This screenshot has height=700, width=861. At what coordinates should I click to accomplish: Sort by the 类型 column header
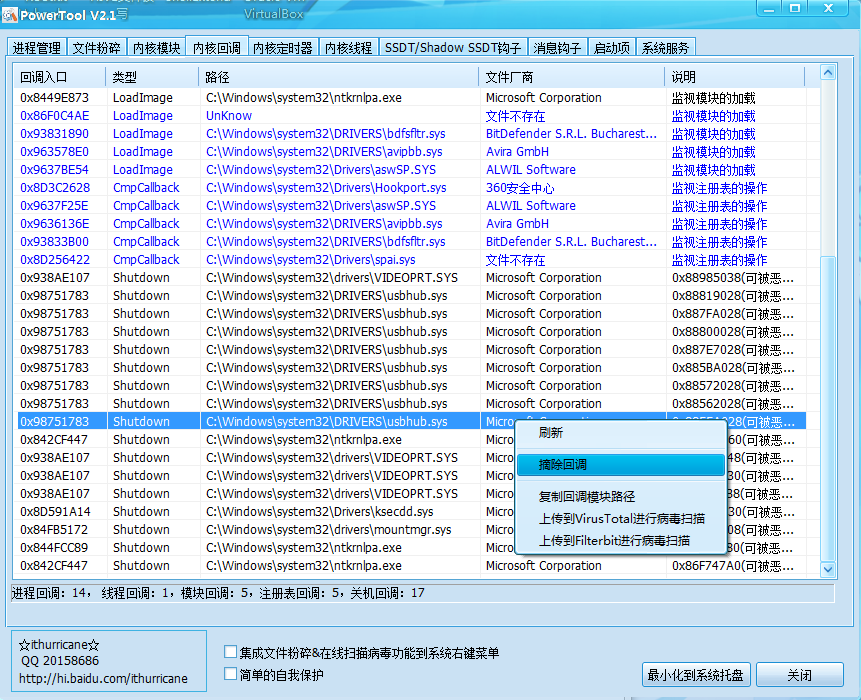[x=152, y=77]
